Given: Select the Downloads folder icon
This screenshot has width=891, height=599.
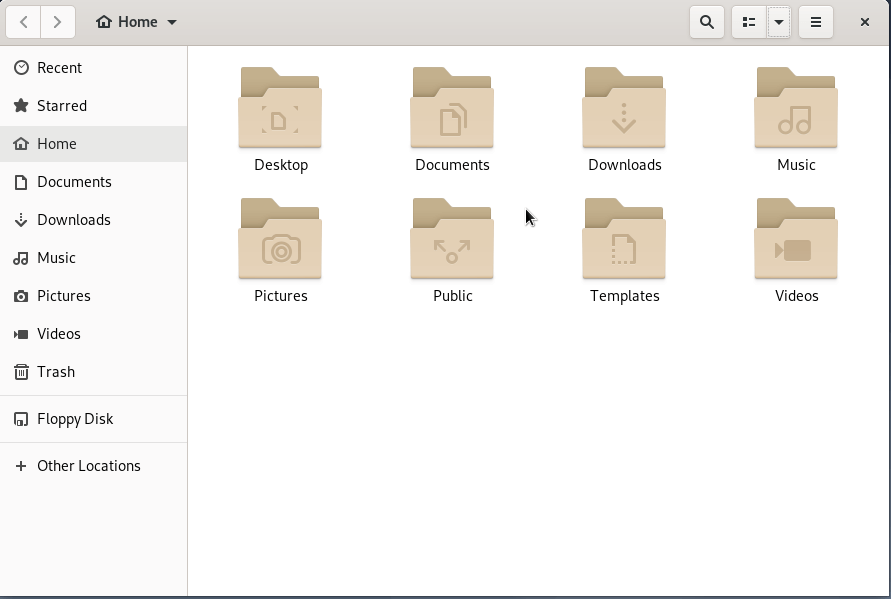Looking at the screenshot, I should [x=624, y=108].
